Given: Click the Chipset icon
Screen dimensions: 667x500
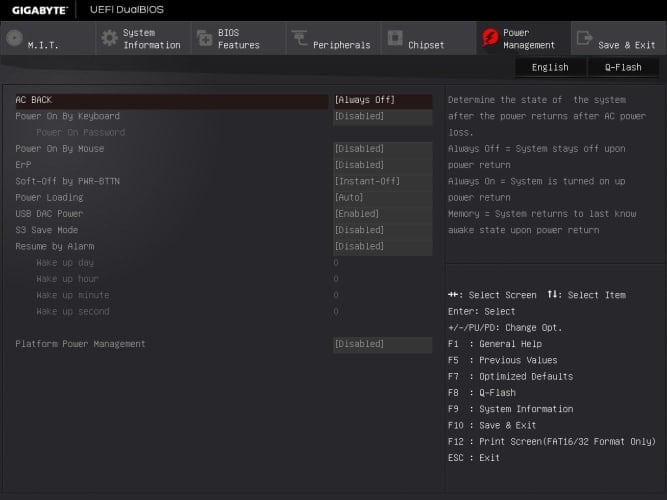Looking at the screenshot, I should pyautogui.click(x=393, y=38).
